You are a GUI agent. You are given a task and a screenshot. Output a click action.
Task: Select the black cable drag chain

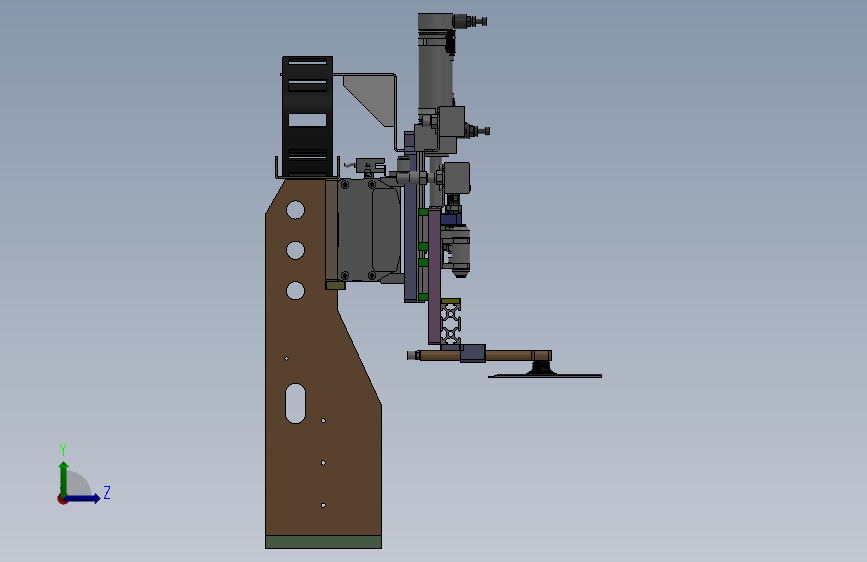pyautogui.click(x=307, y=117)
